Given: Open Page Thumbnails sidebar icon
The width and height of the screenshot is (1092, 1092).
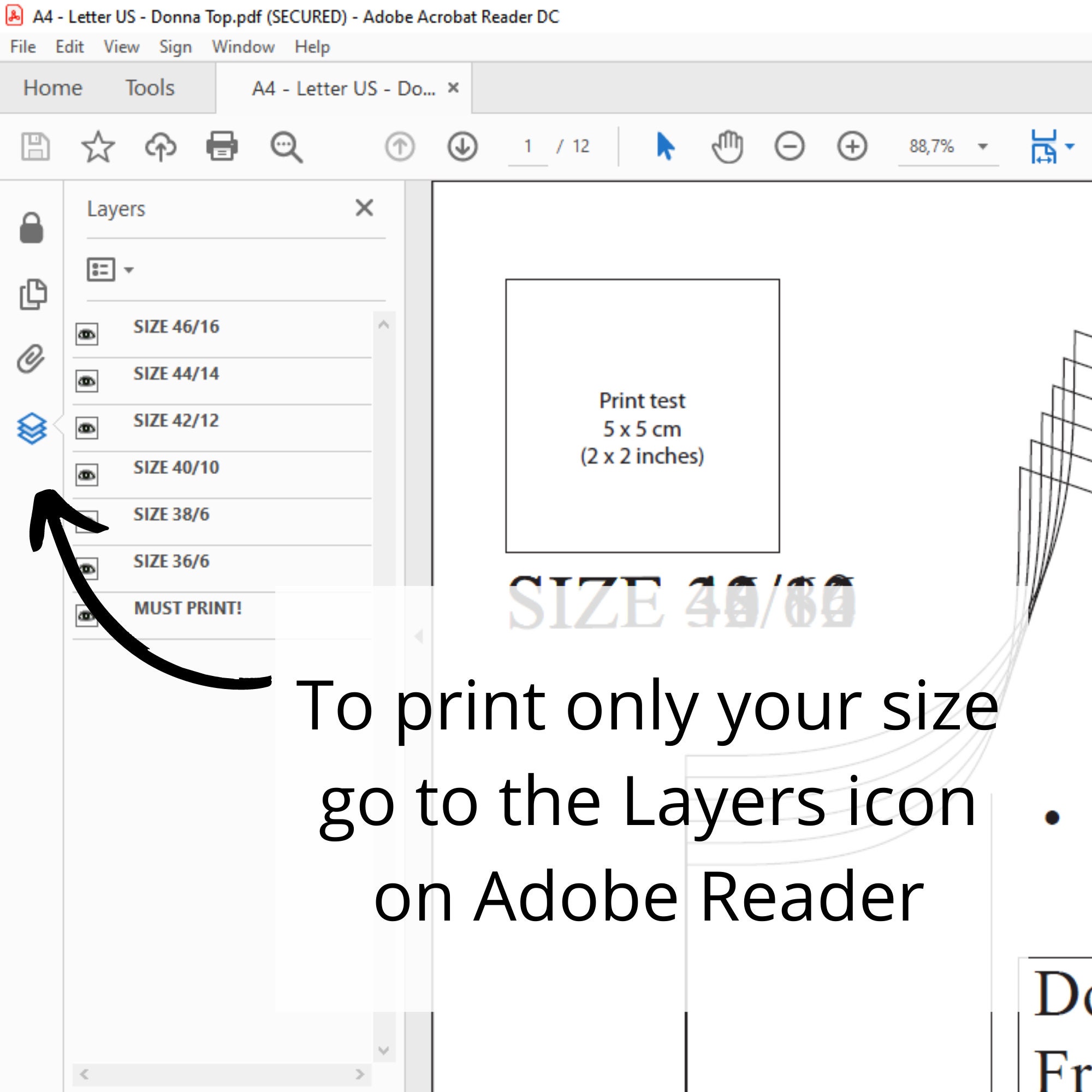Looking at the screenshot, I should pos(32,294).
